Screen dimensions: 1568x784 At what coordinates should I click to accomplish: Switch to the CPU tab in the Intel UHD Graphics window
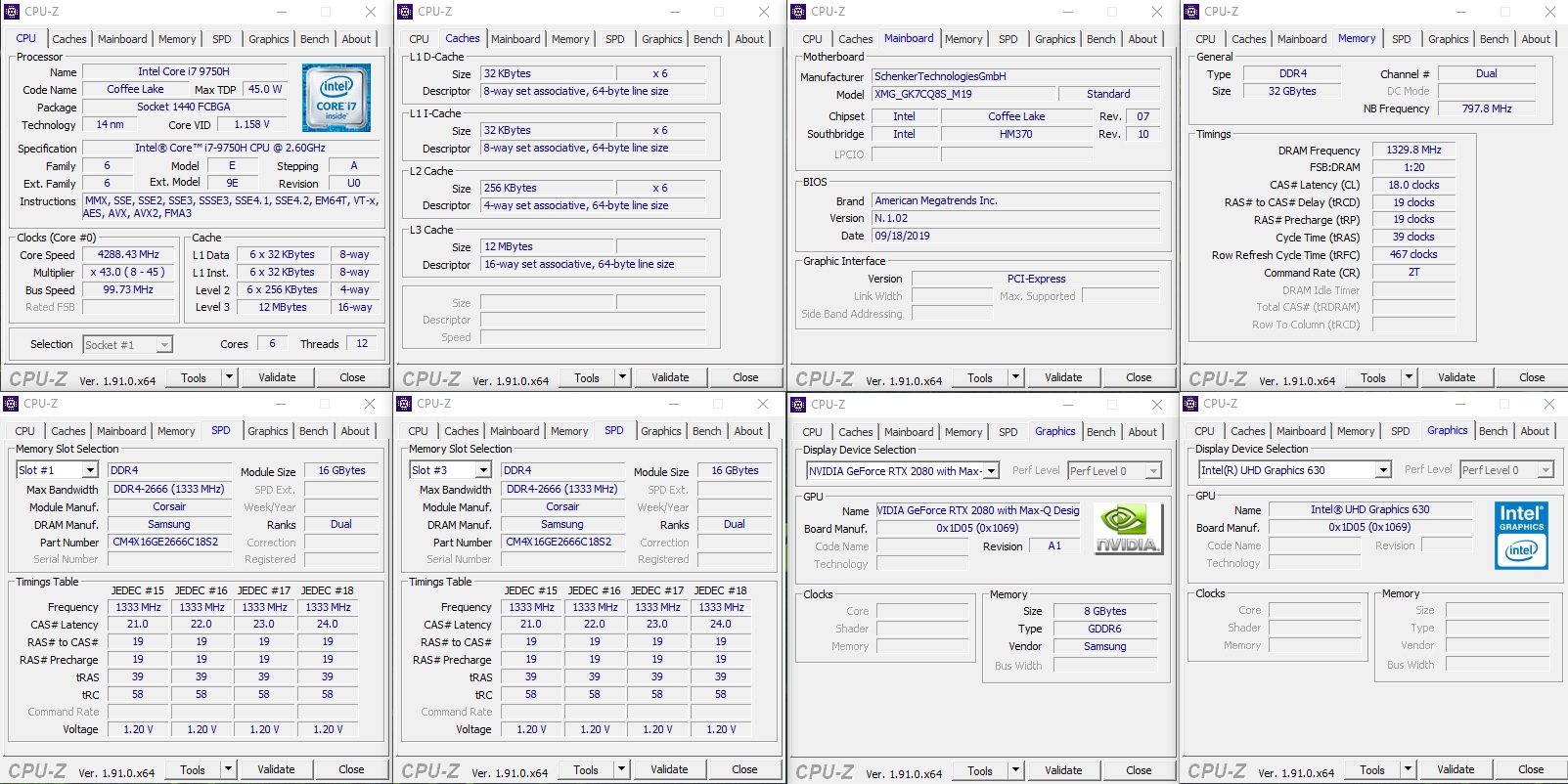tap(1204, 431)
